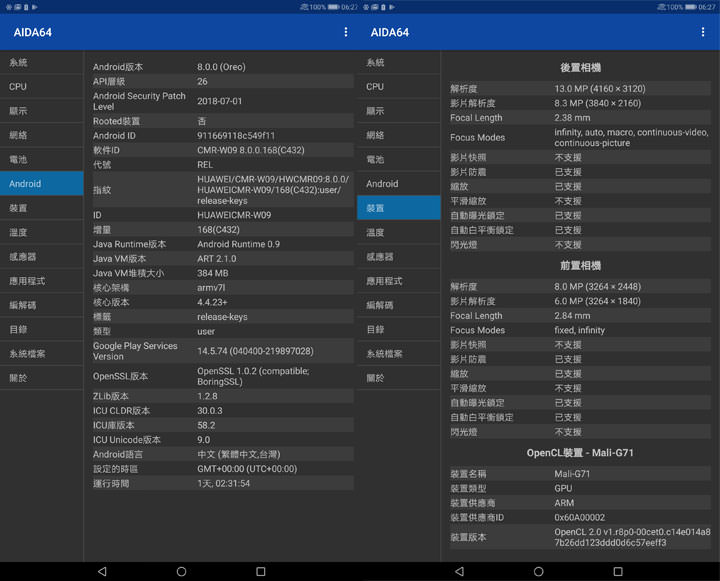Tap Android ID value 911669118c549f11

click(236, 135)
